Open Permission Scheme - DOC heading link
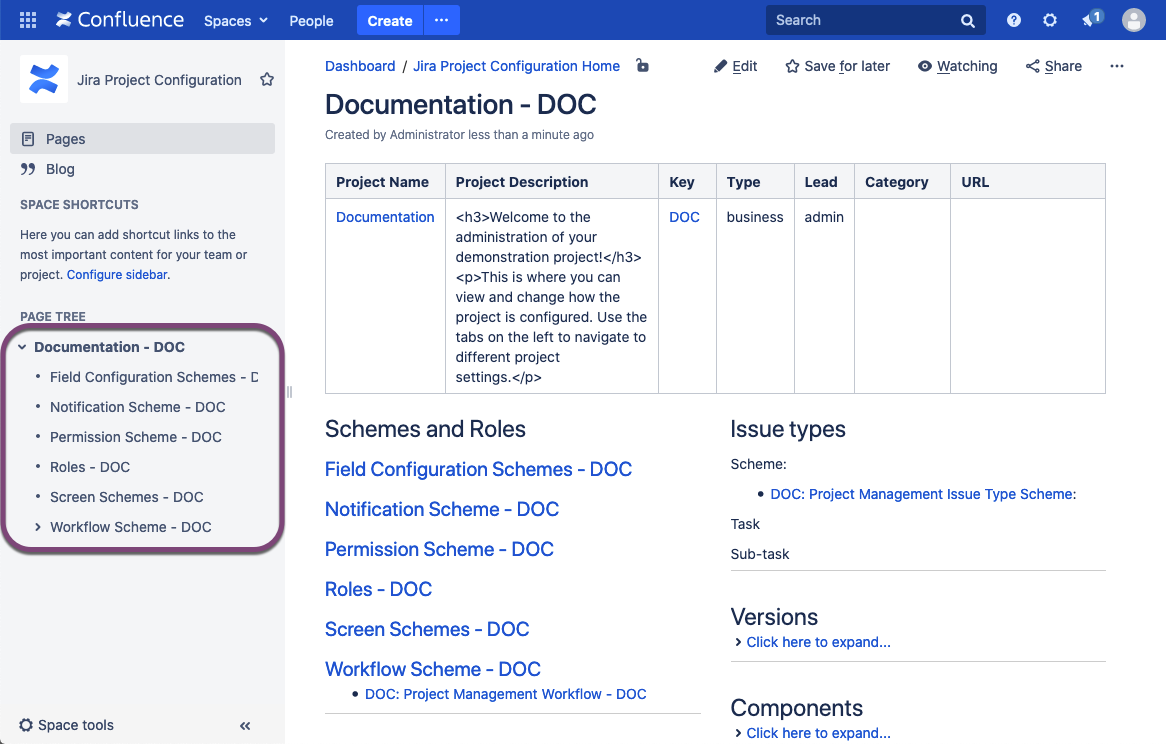Viewport: 1166px width, 744px height. click(439, 549)
